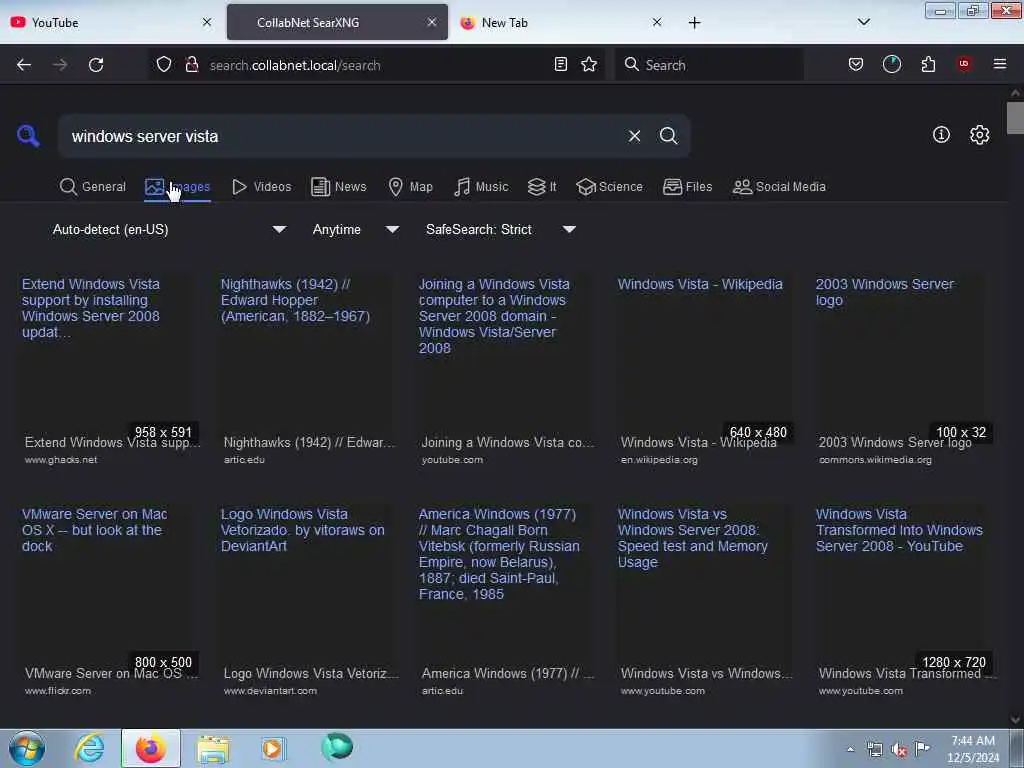Open the list all tabs chevron
Viewport: 1024px width, 768px height.
(863, 22)
